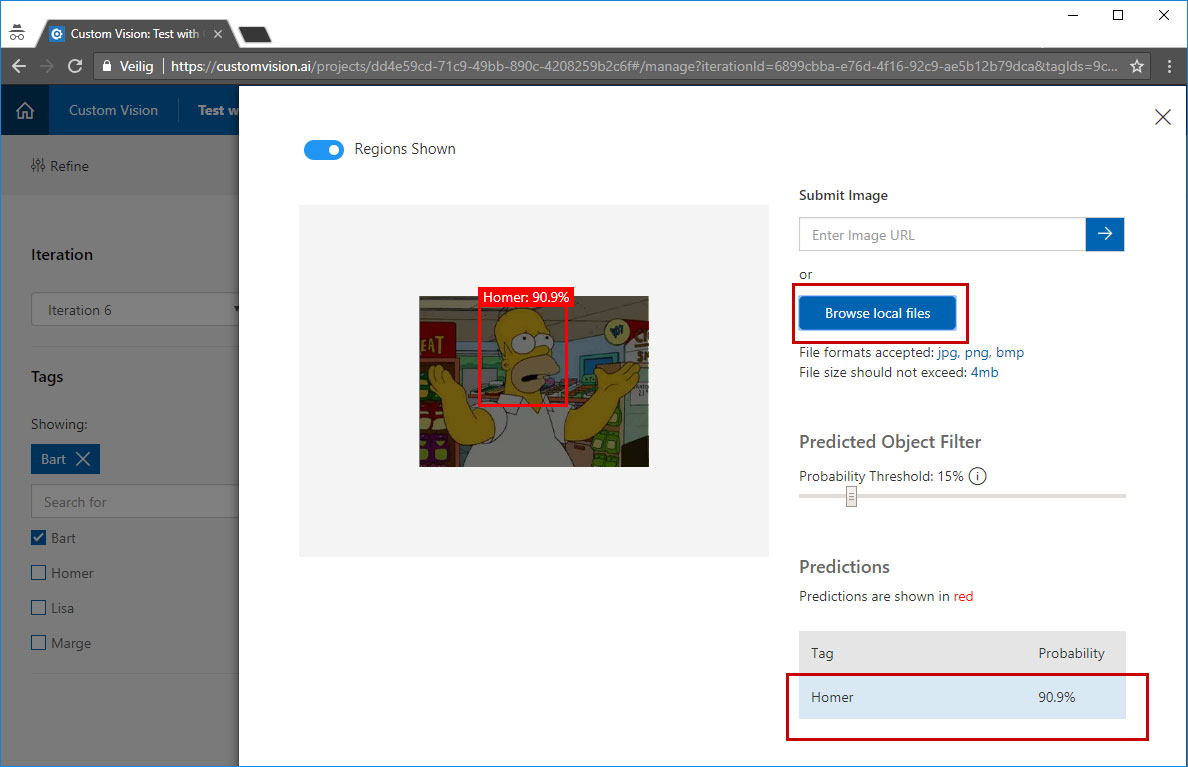Bookmark this page with the star icon
This screenshot has width=1188, height=767.
tap(1136, 67)
